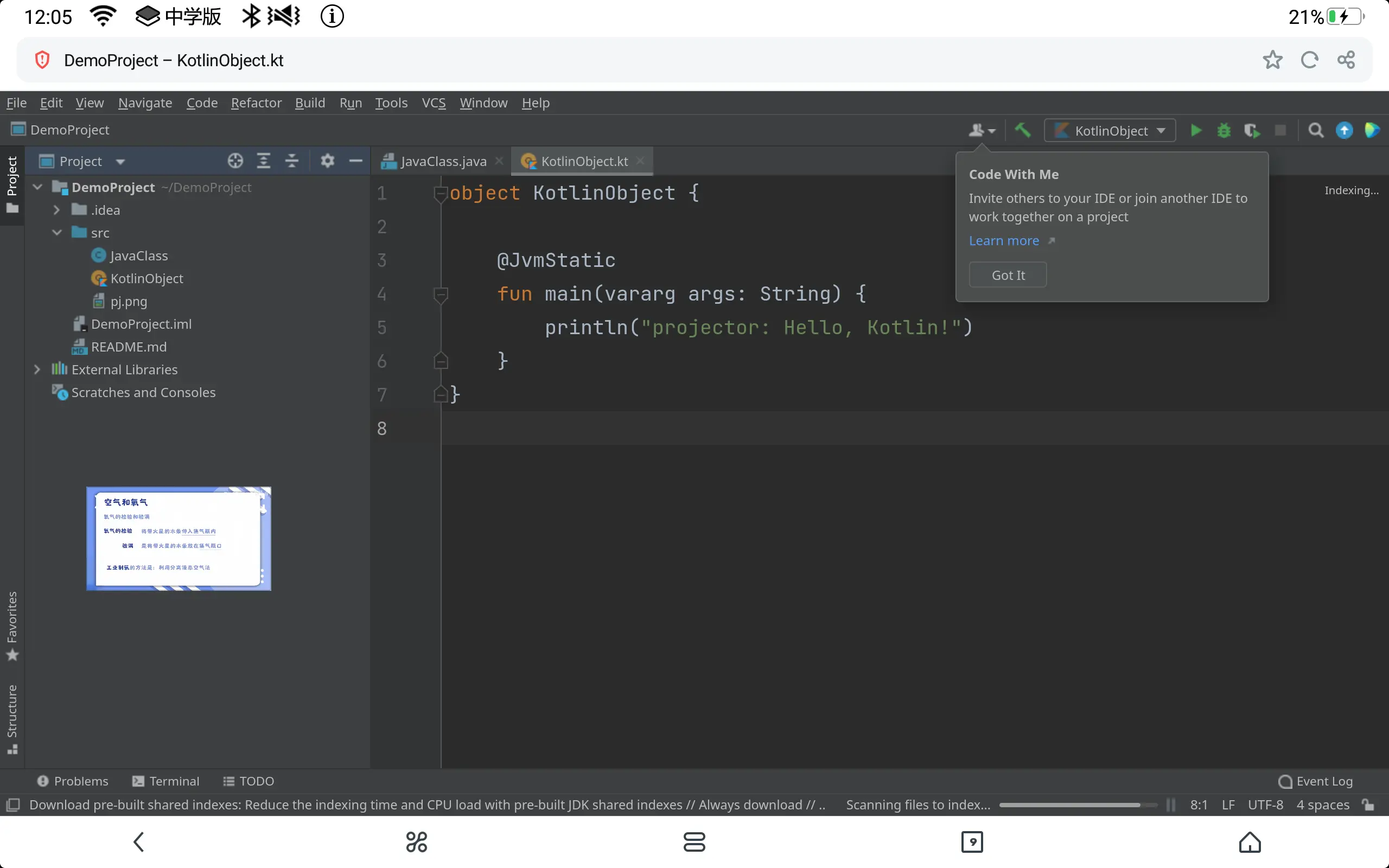Select opened file with the crosshair icon
The height and width of the screenshot is (868, 1389).
pos(235,161)
